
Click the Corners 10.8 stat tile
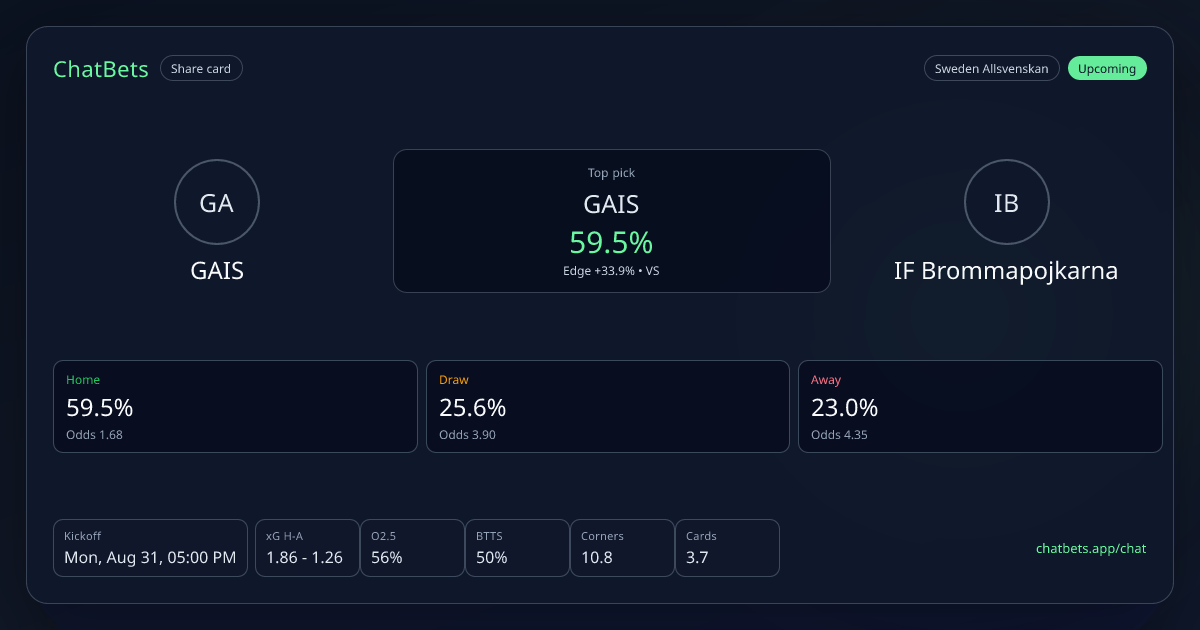[622, 548]
